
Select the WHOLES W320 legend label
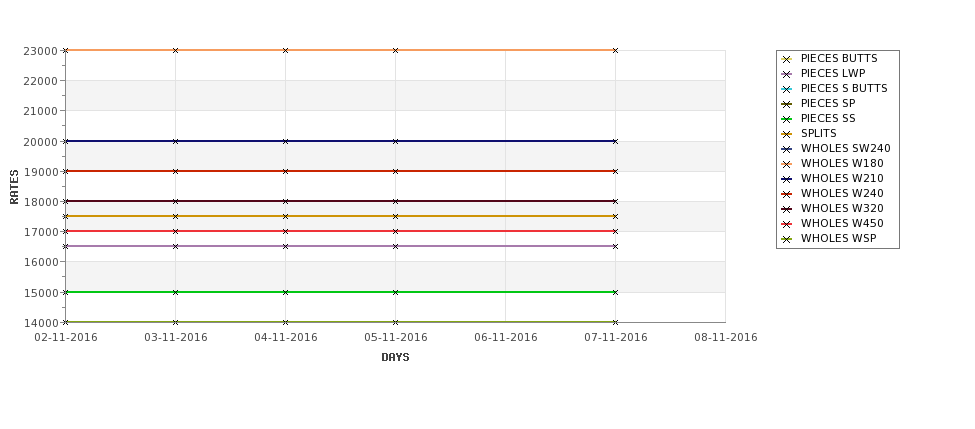pos(842,208)
